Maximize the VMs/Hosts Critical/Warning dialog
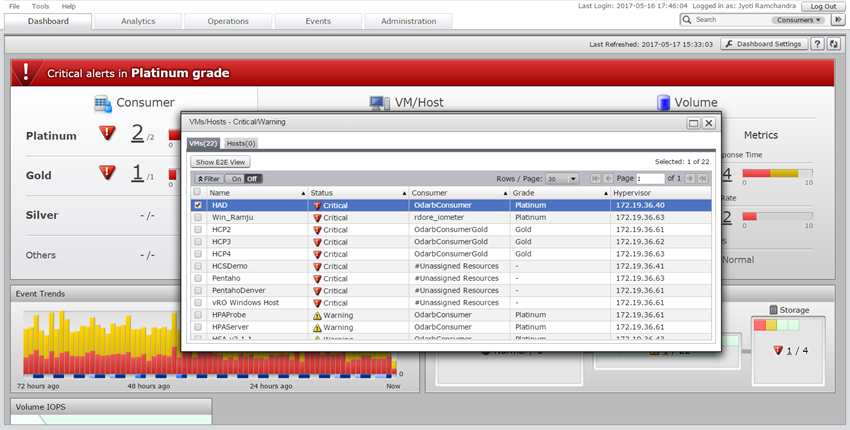850x430 pixels. 693,123
